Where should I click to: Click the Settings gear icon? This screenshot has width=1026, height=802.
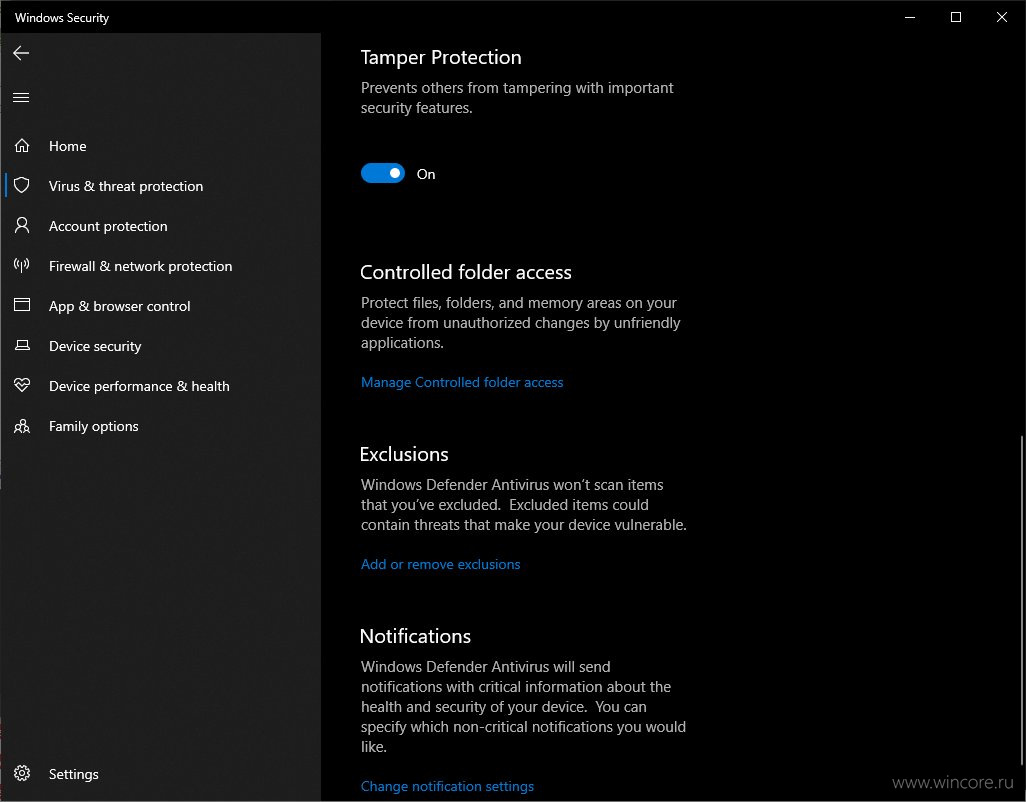pos(22,773)
